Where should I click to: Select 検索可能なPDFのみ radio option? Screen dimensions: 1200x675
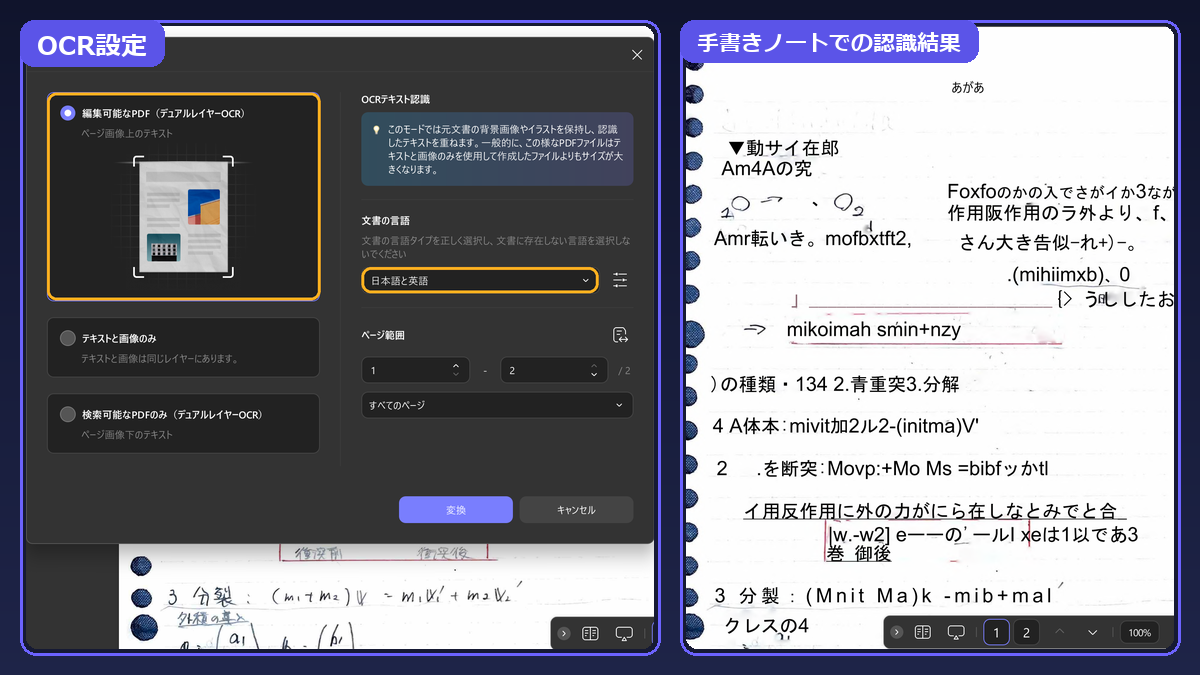[x=67, y=414]
